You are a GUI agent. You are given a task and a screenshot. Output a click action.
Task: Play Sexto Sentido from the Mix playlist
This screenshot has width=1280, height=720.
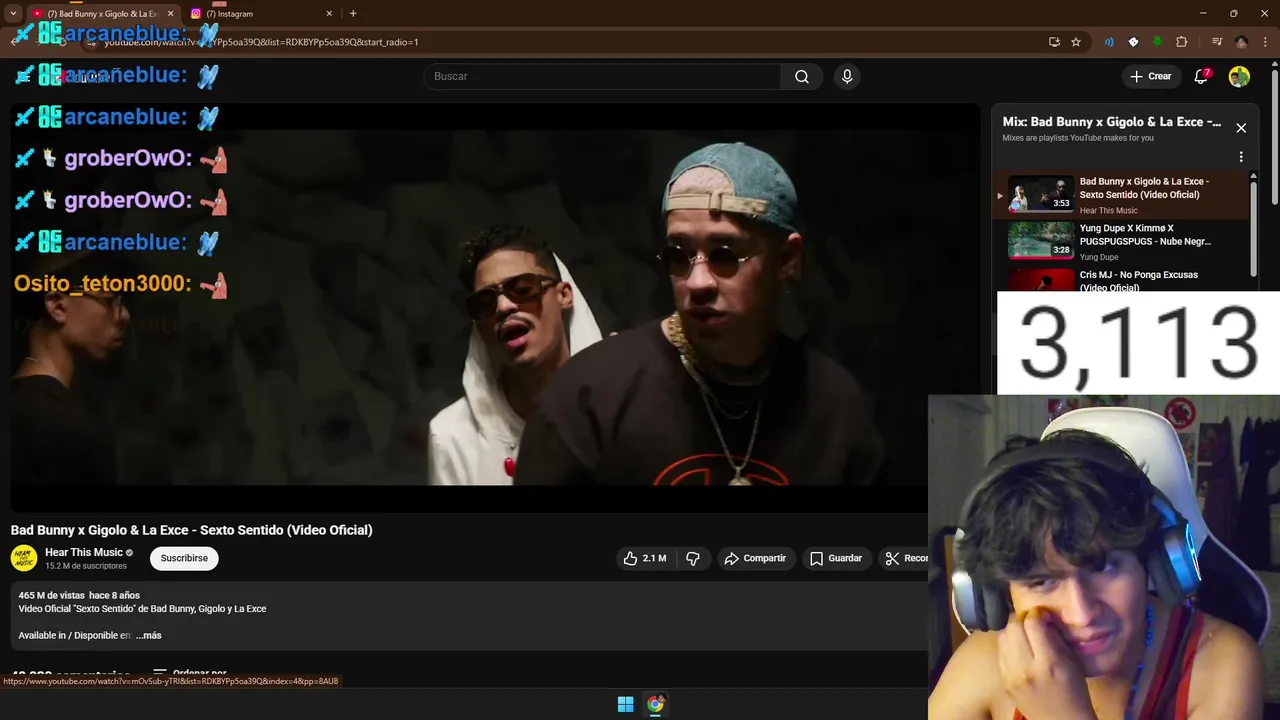pyautogui.click(x=1121, y=195)
